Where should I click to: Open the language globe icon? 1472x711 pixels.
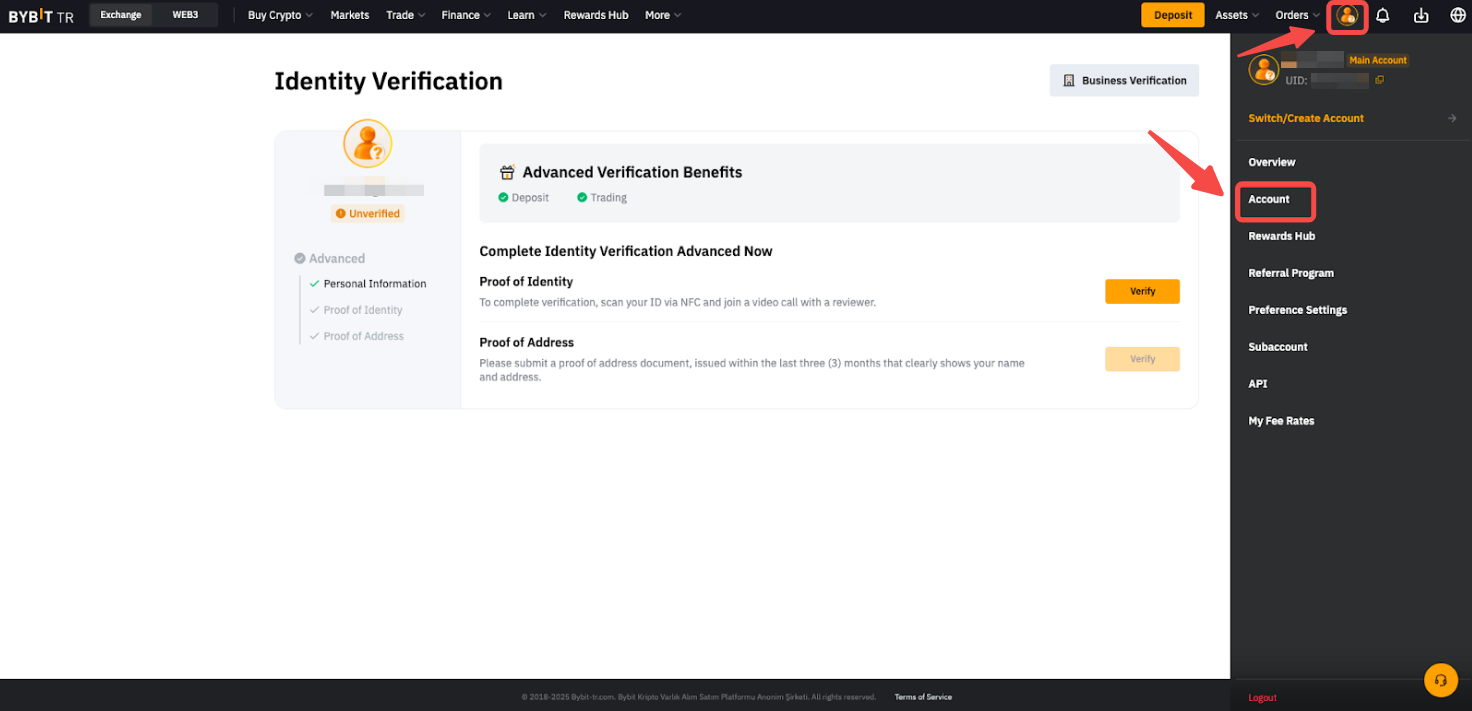[1457, 16]
